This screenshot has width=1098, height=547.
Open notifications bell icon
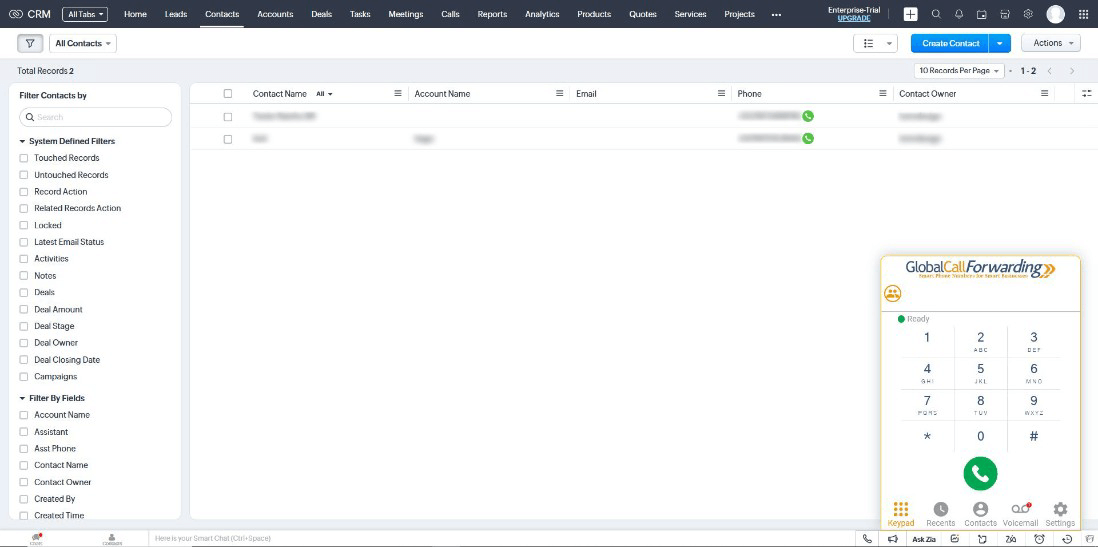coord(959,14)
